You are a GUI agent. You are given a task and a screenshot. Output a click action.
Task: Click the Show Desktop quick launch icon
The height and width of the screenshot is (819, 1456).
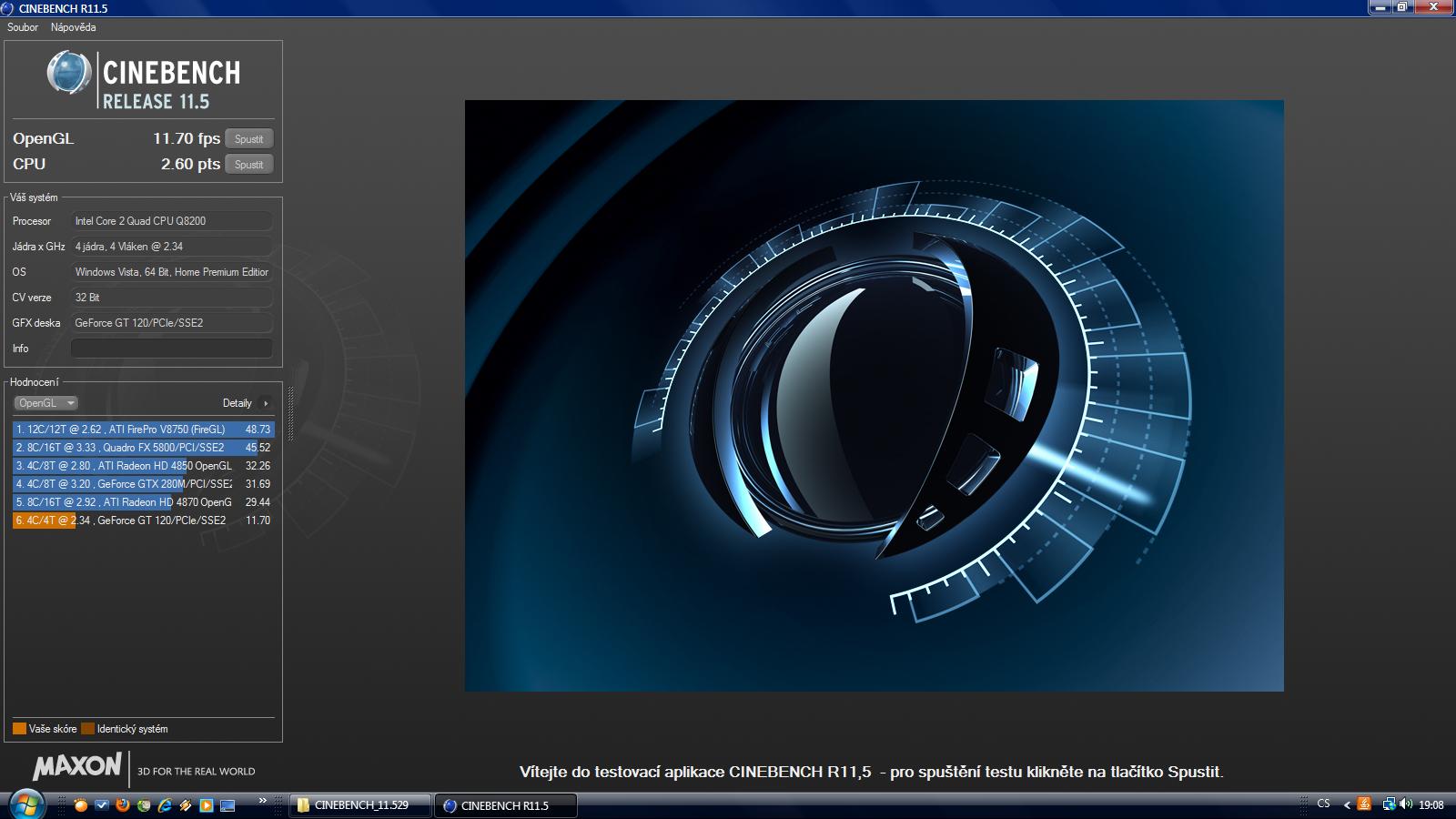(227, 805)
